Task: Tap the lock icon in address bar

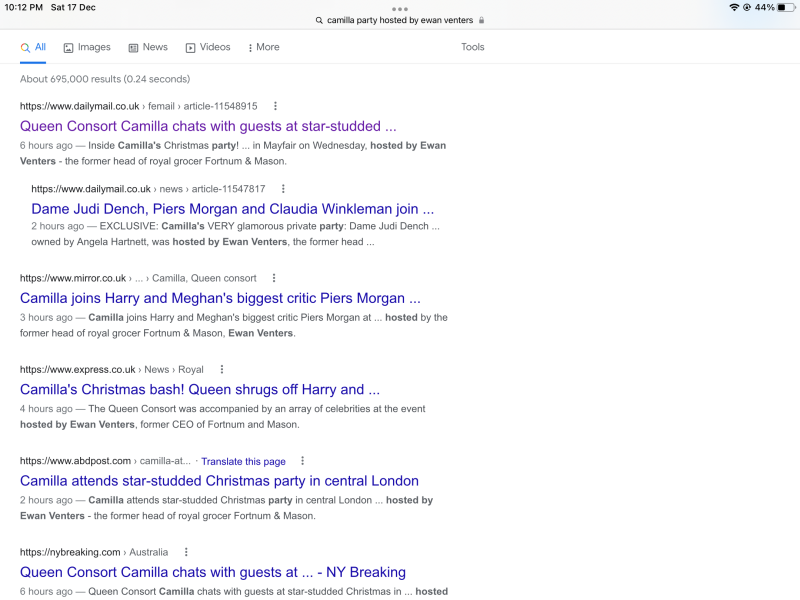Action: 481,20
